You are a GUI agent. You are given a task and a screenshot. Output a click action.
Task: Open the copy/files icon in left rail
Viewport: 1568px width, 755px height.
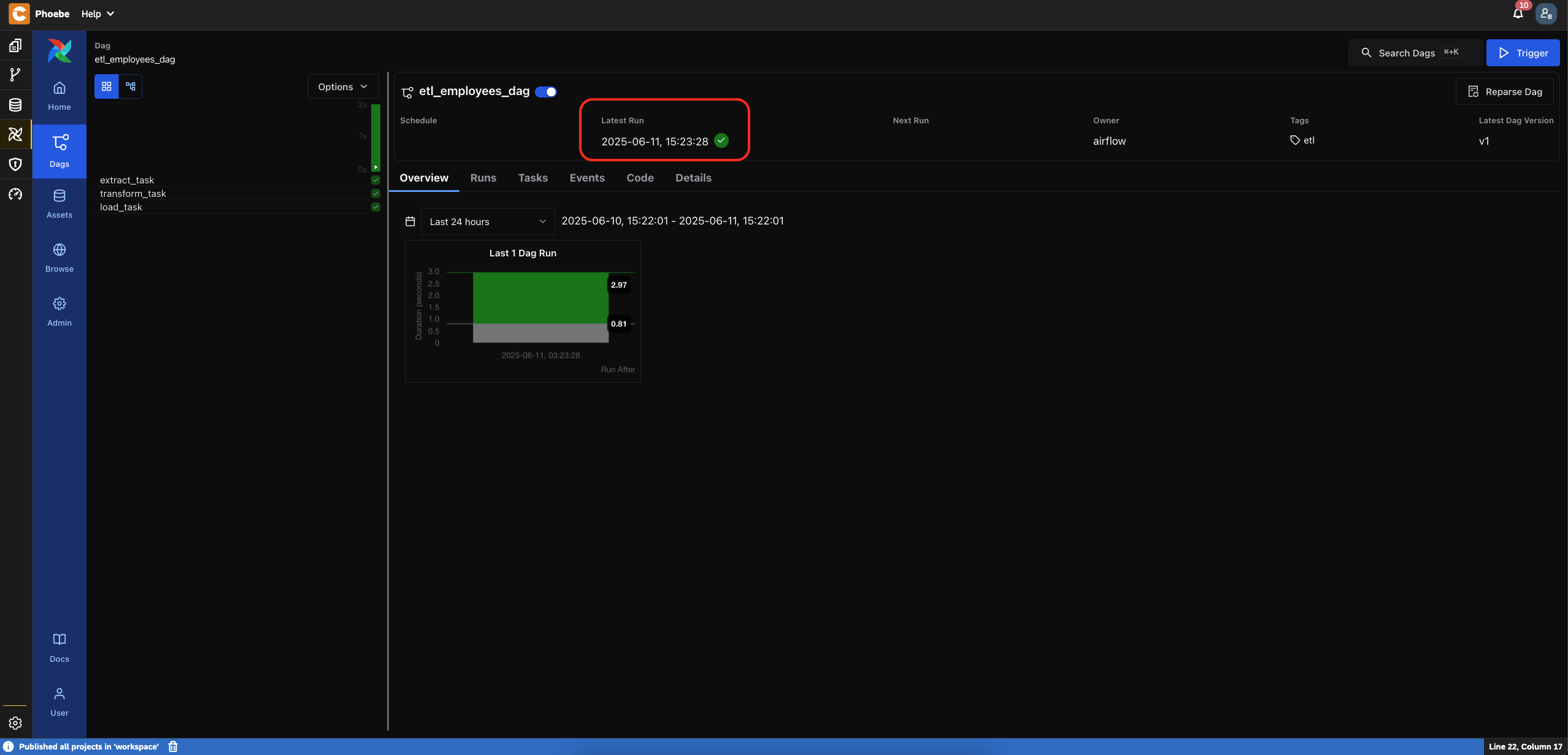(15, 45)
